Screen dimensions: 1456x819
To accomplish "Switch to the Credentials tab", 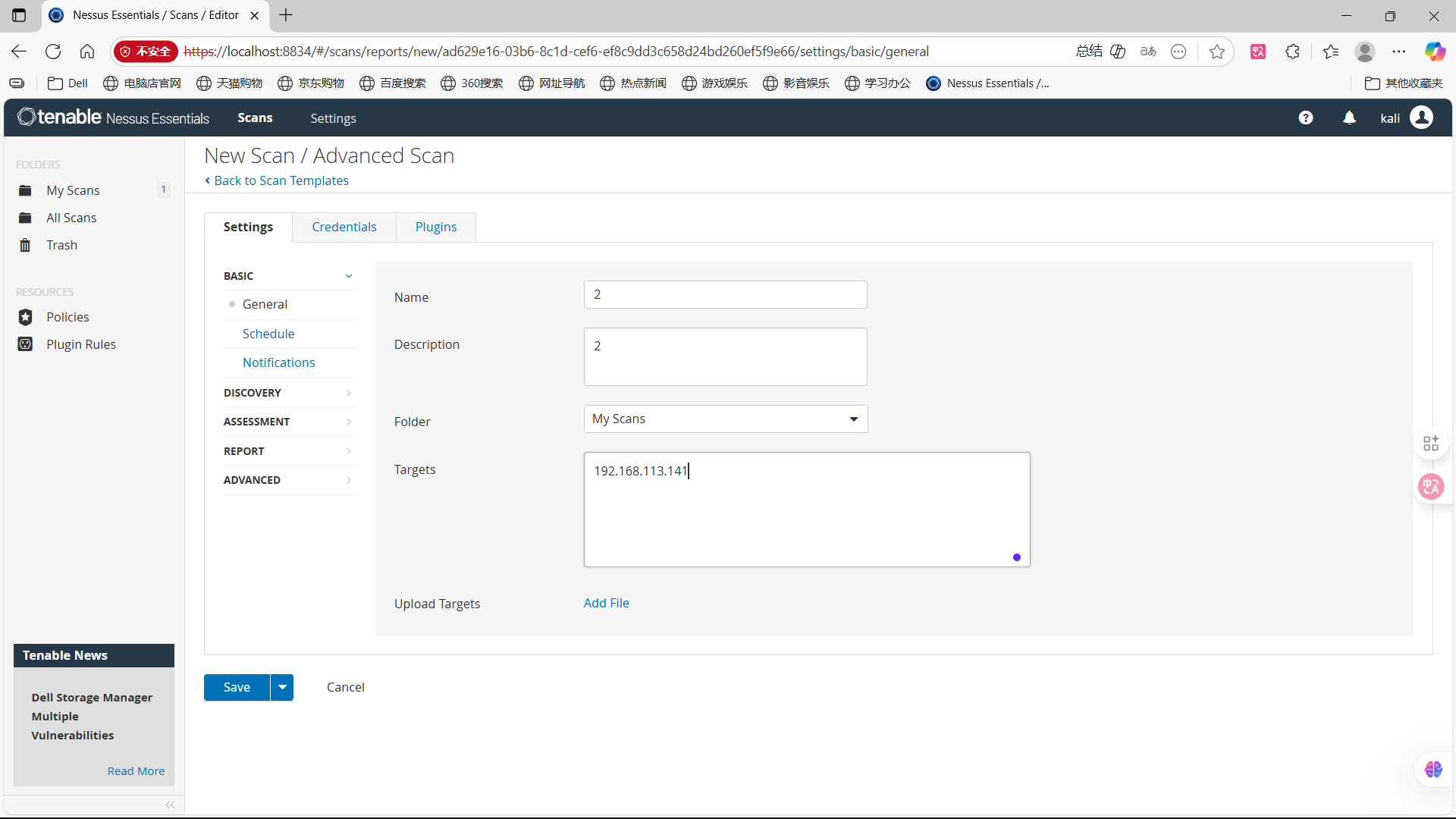I will coord(344,227).
